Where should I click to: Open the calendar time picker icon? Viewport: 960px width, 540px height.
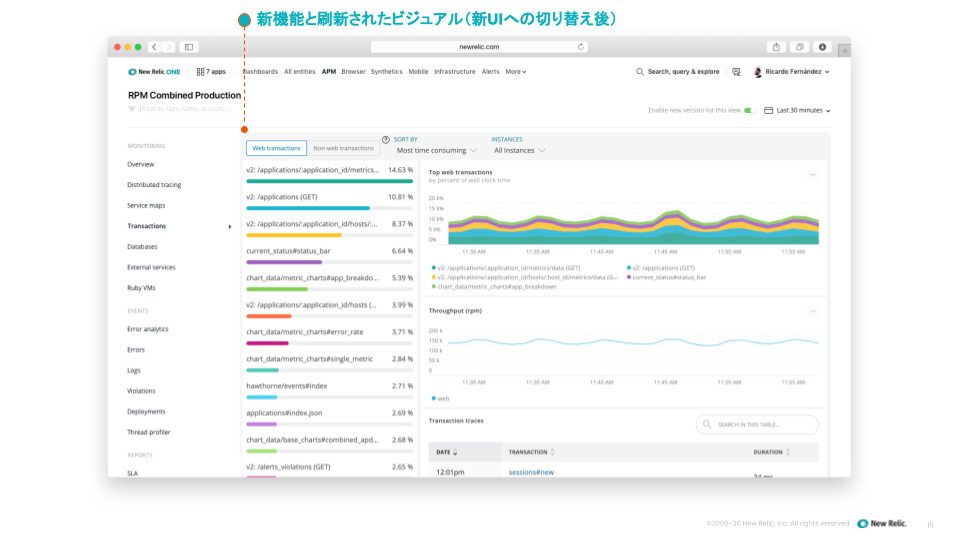768,110
